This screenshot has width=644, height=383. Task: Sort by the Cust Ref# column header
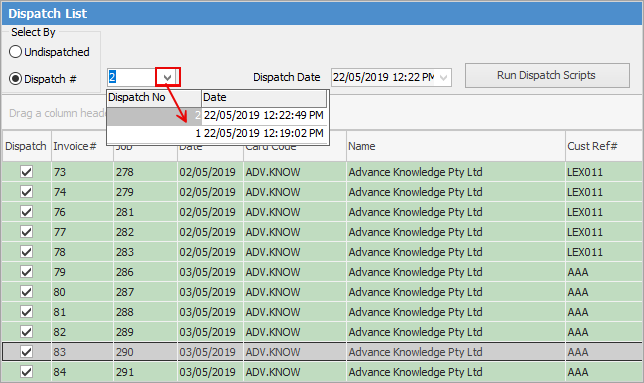(x=604, y=146)
